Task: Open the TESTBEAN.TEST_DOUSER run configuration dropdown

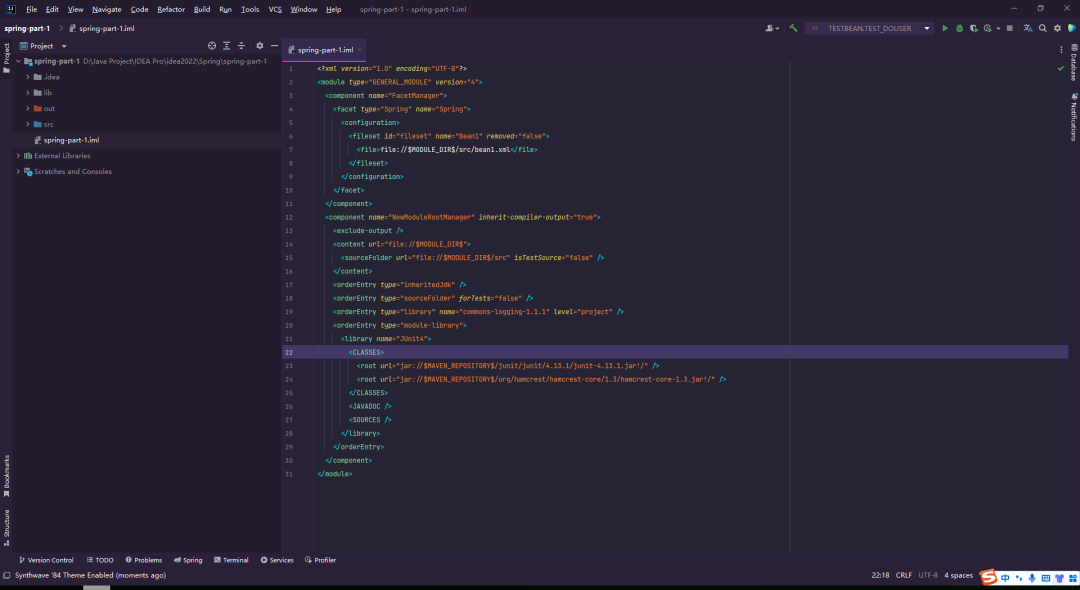Action: coord(871,28)
